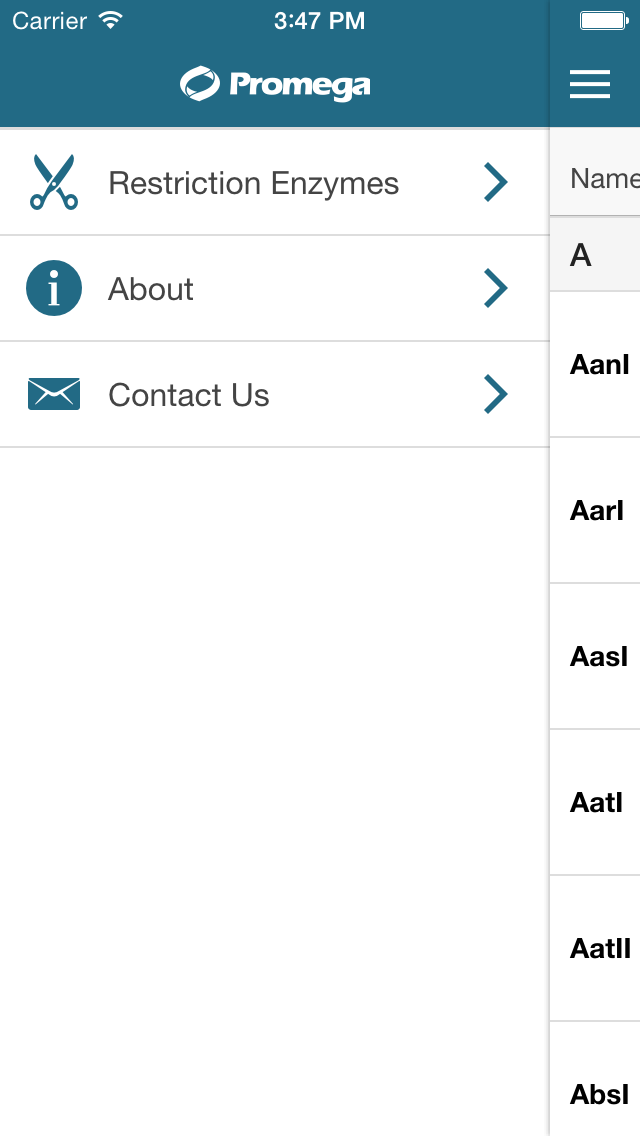640x1136 pixels.
Task: Select the AarI enzyme row
Action: pyautogui.click(x=595, y=510)
